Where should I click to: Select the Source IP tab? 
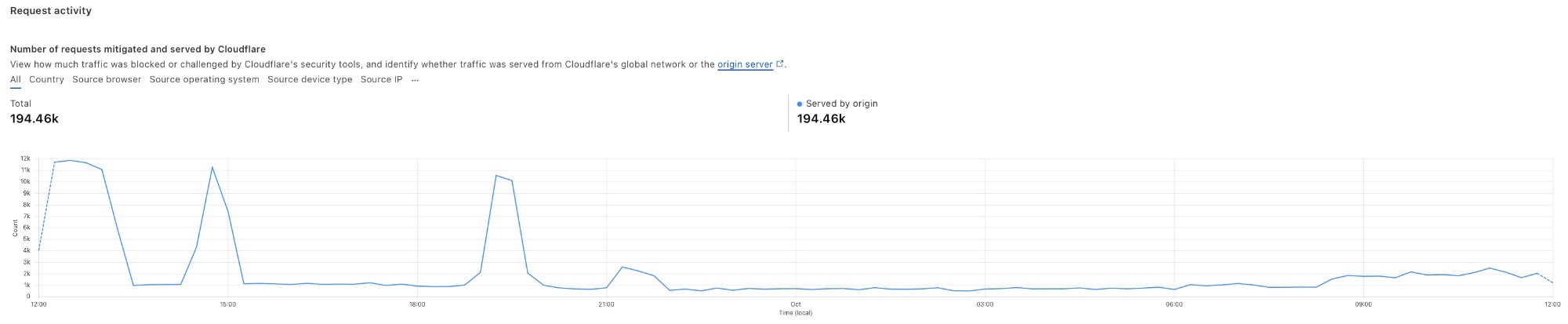[381, 80]
